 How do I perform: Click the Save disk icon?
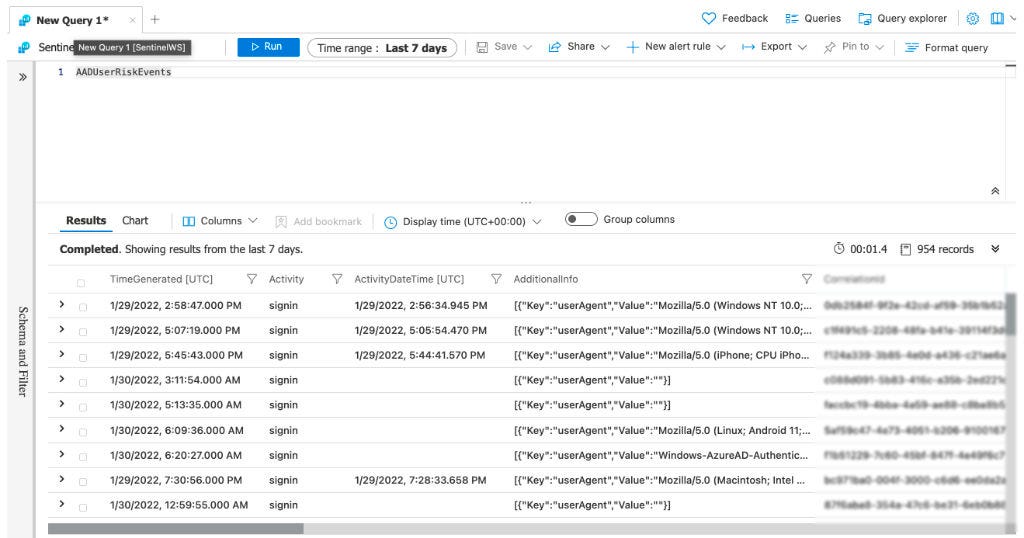click(482, 47)
